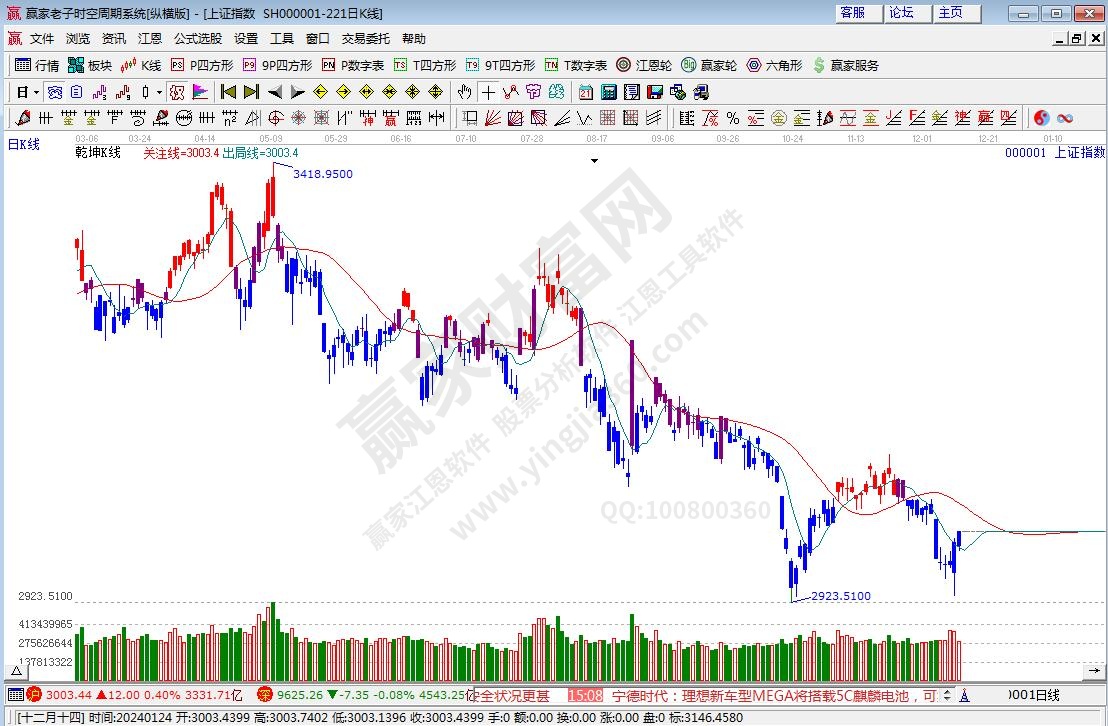Click the 客服 button in title bar
Viewport: 1108px width, 726px height.
853,13
